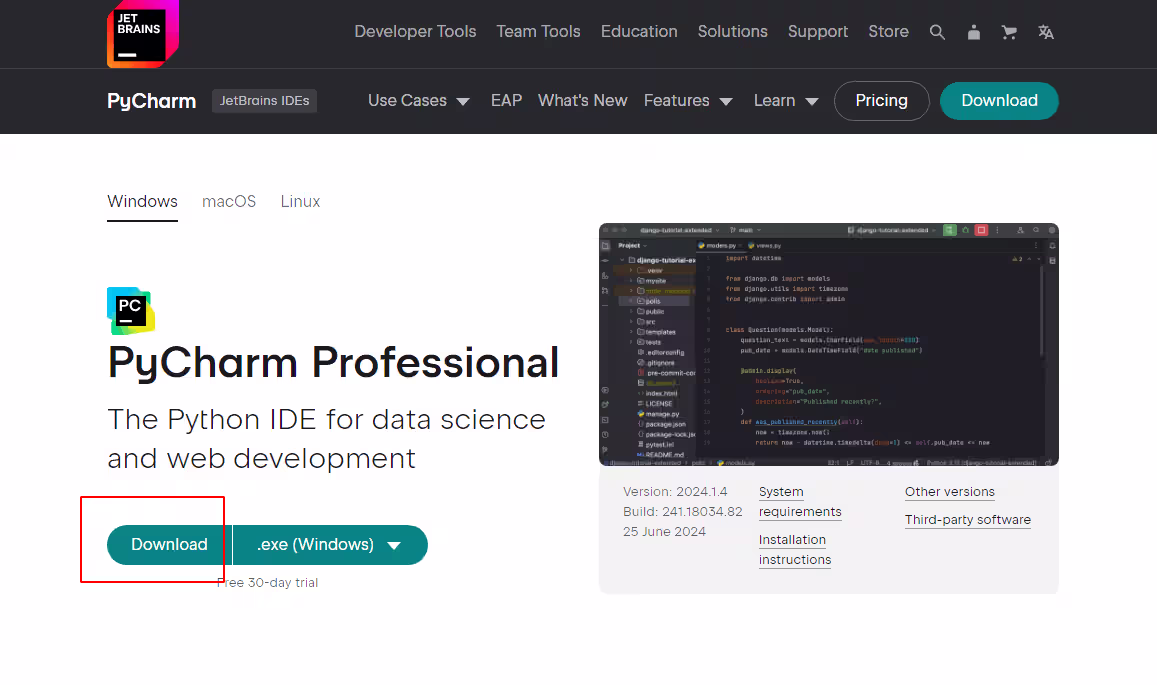Image resolution: width=1157 pixels, height=685 pixels.
Task: Expand the Learn dropdown menu
Action: (785, 101)
